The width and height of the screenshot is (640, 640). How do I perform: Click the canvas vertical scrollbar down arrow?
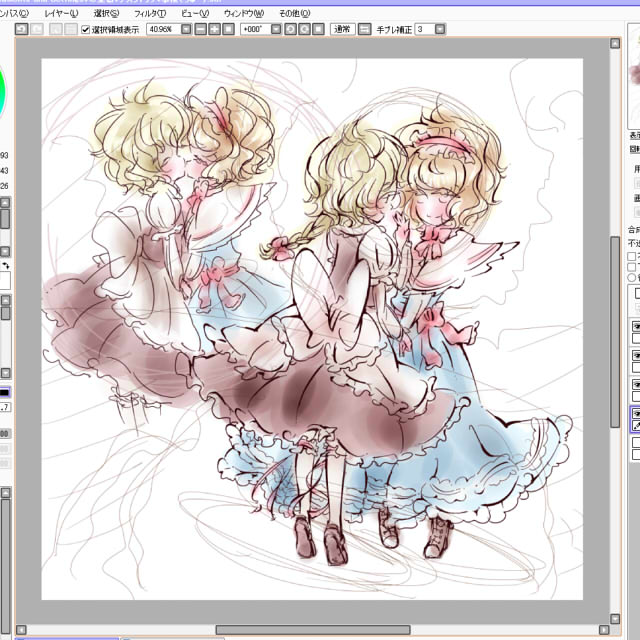pyautogui.click(x=615, y=619)
